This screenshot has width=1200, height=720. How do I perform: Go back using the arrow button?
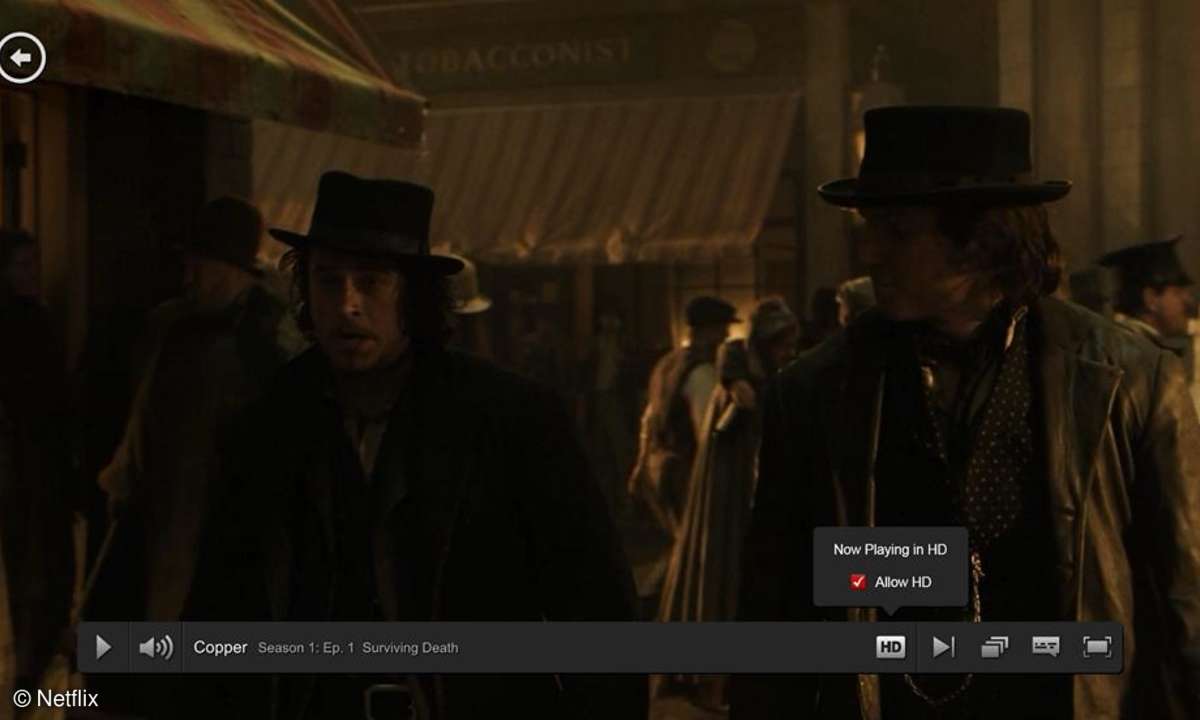[21, 59]
